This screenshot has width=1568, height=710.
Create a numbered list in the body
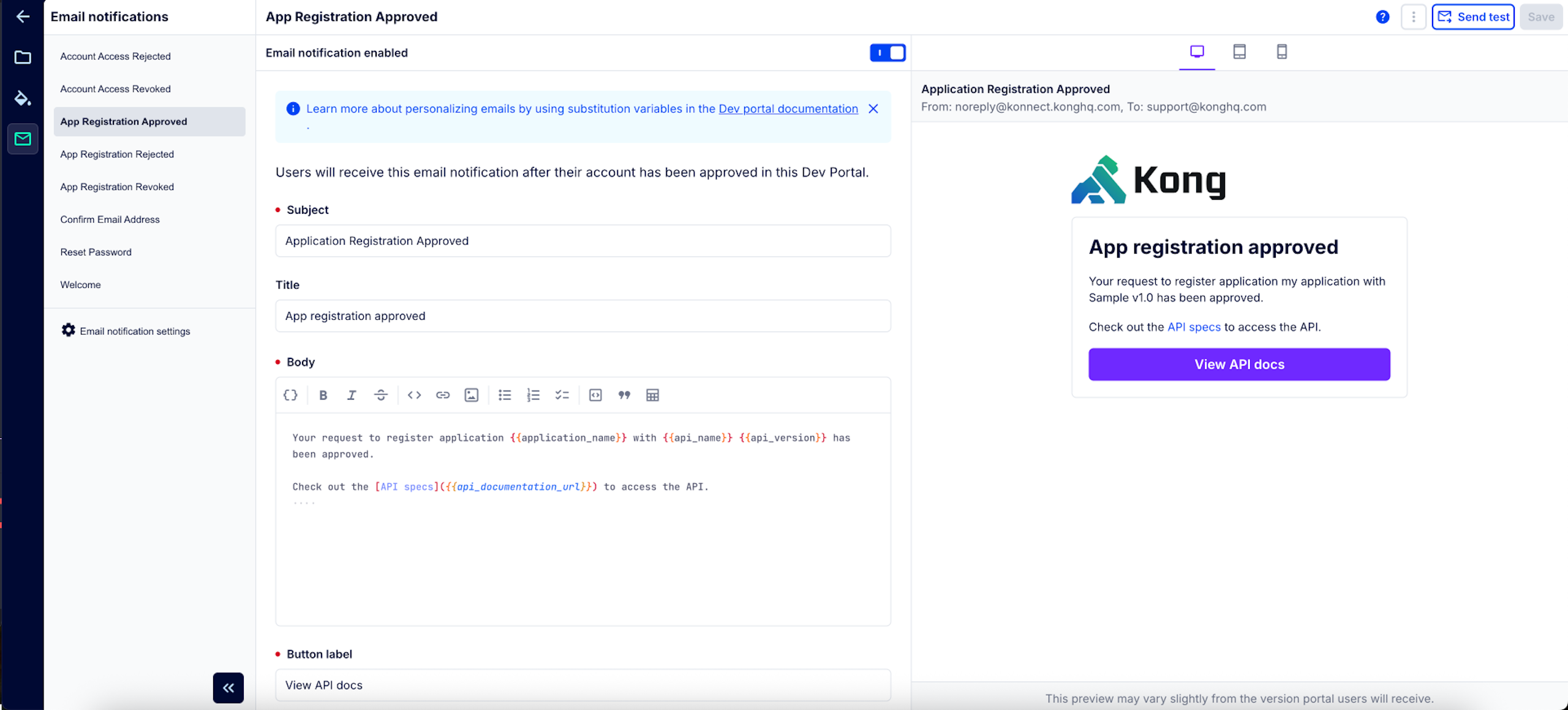pos(533,395)
